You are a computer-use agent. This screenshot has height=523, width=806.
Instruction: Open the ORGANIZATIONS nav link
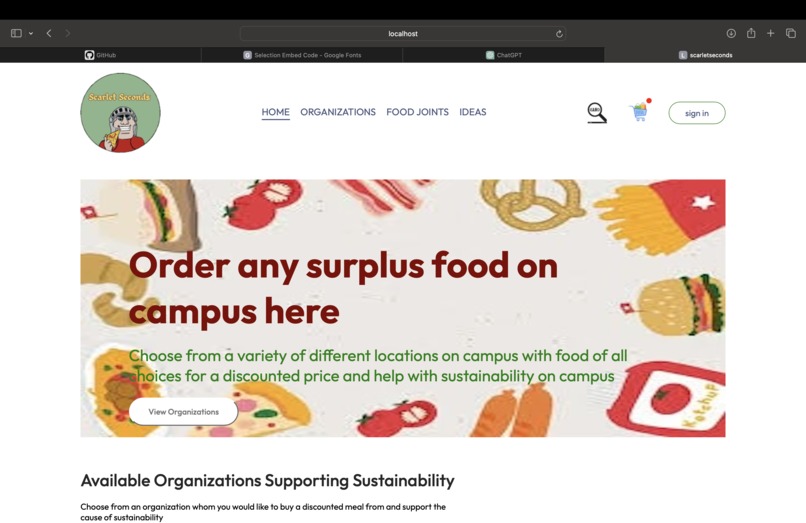[x=338, y=112]
